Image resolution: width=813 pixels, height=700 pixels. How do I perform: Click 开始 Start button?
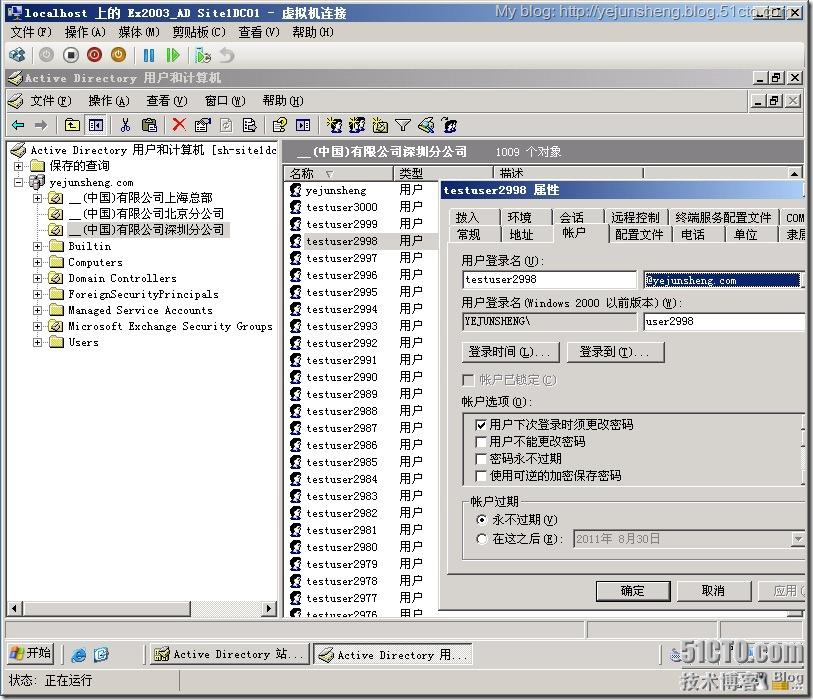[x=31, y=653]
